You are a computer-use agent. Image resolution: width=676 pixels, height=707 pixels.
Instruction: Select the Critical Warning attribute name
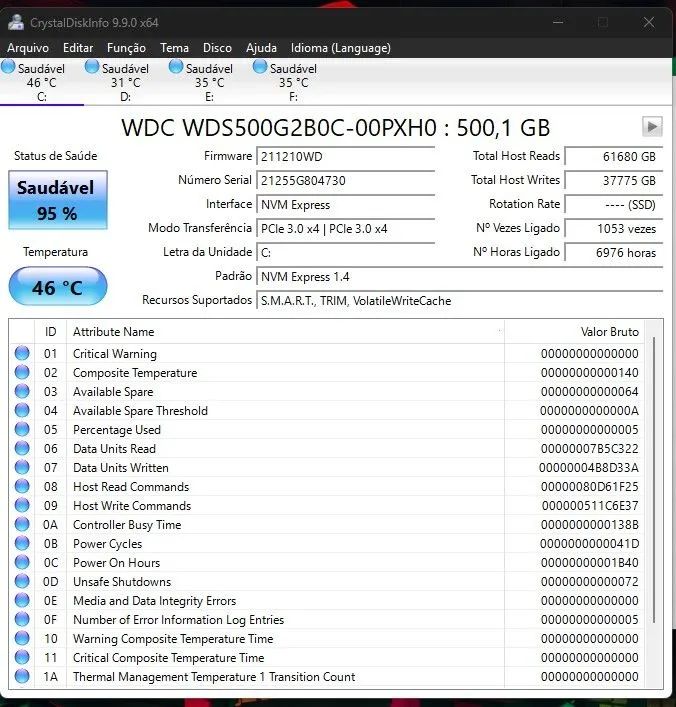(115, 354)
